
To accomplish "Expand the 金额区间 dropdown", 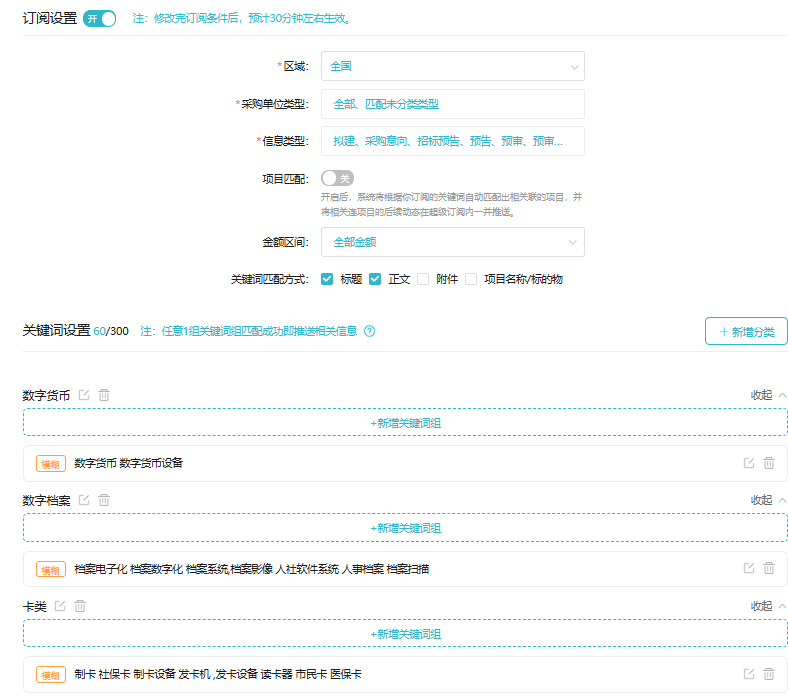I will coord(452,242).
